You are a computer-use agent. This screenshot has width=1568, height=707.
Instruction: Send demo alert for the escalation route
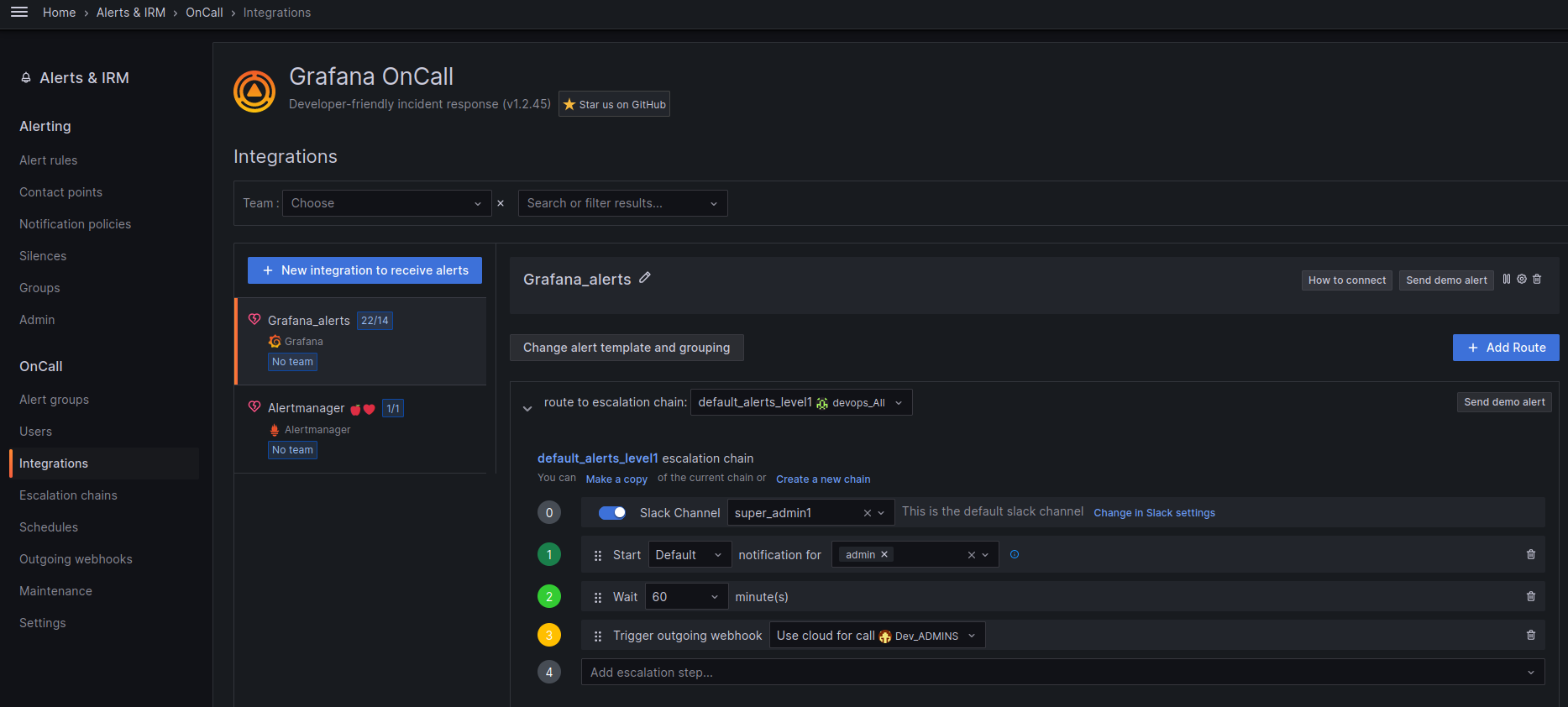coord(1504,402)
